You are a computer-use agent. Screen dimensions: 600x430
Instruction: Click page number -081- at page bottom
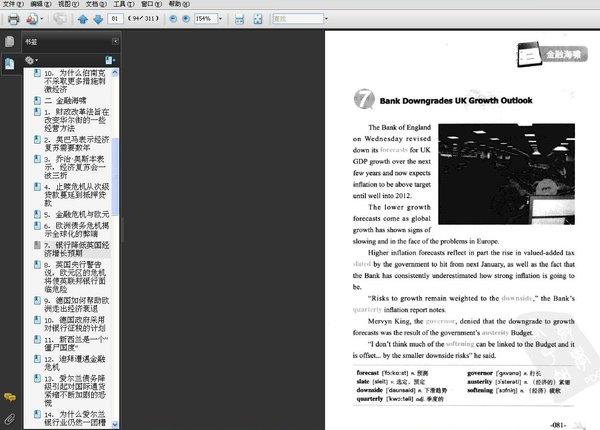point(558,425)
